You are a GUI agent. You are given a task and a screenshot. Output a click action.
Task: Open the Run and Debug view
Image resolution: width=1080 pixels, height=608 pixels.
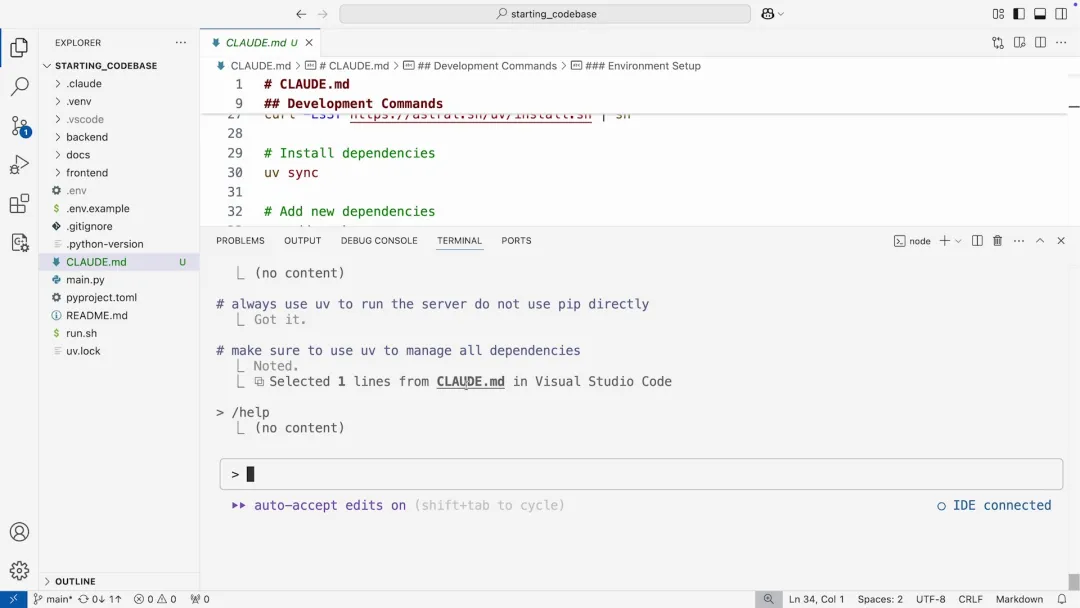coord(19,165)
